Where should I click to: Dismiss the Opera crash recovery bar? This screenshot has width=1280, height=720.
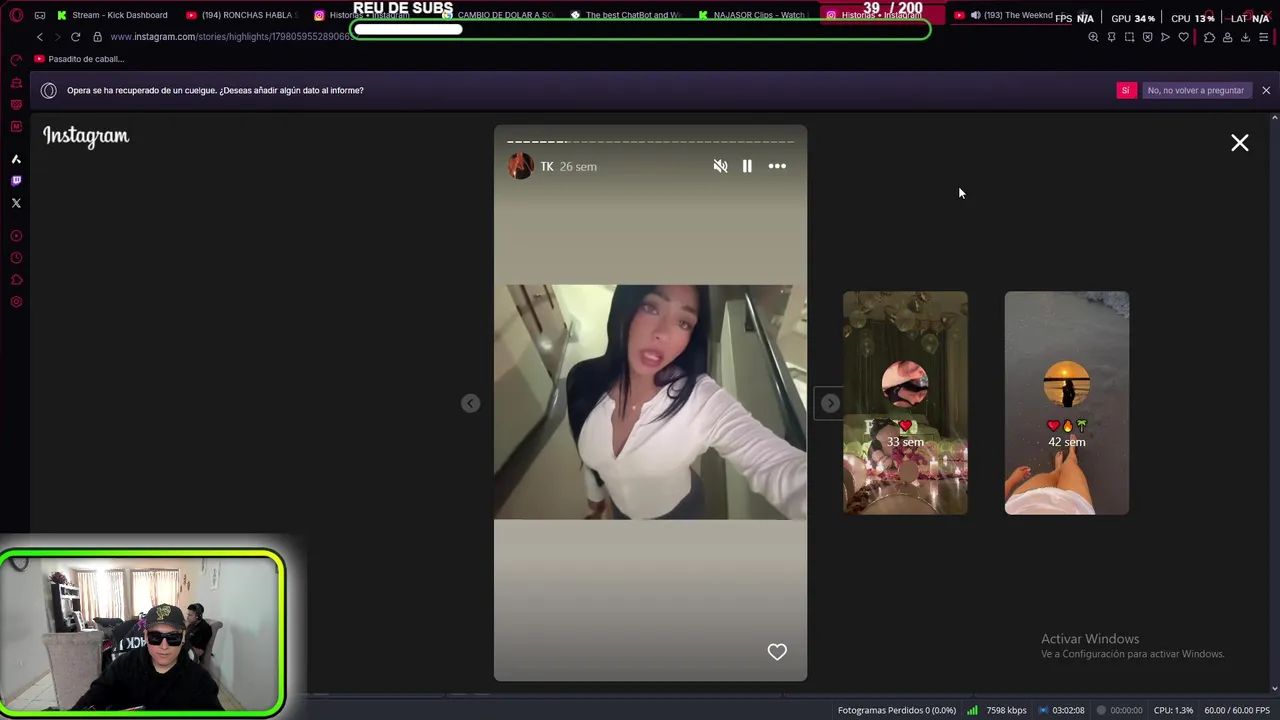(x=1266, y=90)
